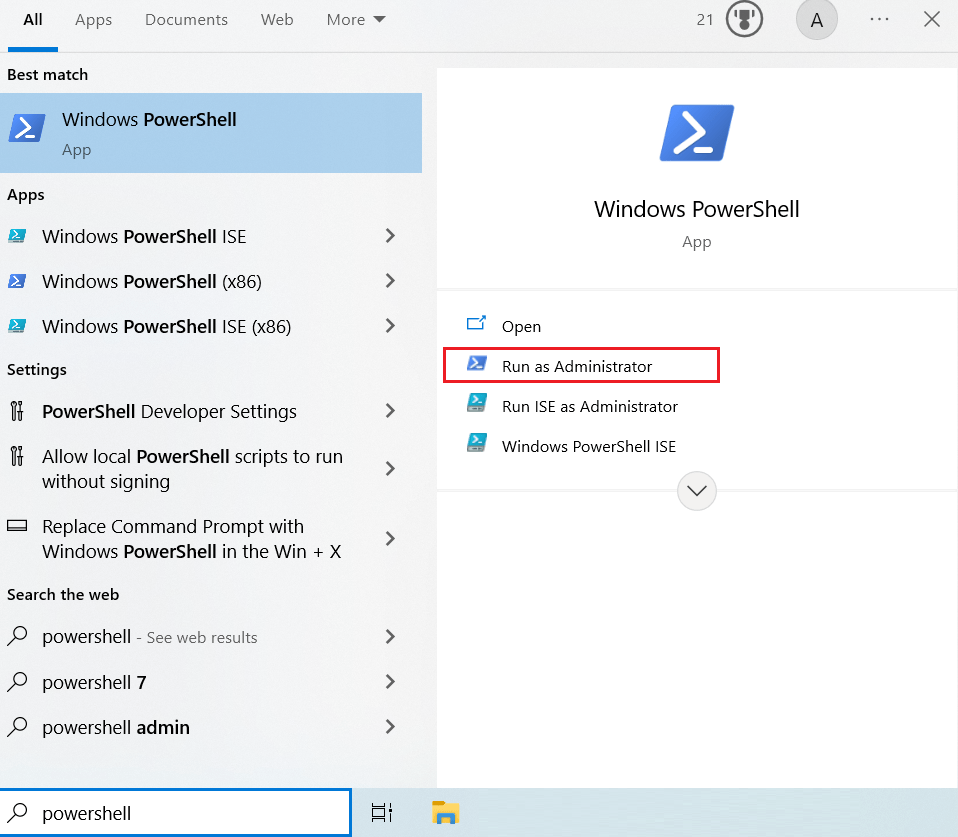The width and height of the screenshot is (958, 837).
Task: Expand the More search filter menu
Action: click(x=355, y=19)
